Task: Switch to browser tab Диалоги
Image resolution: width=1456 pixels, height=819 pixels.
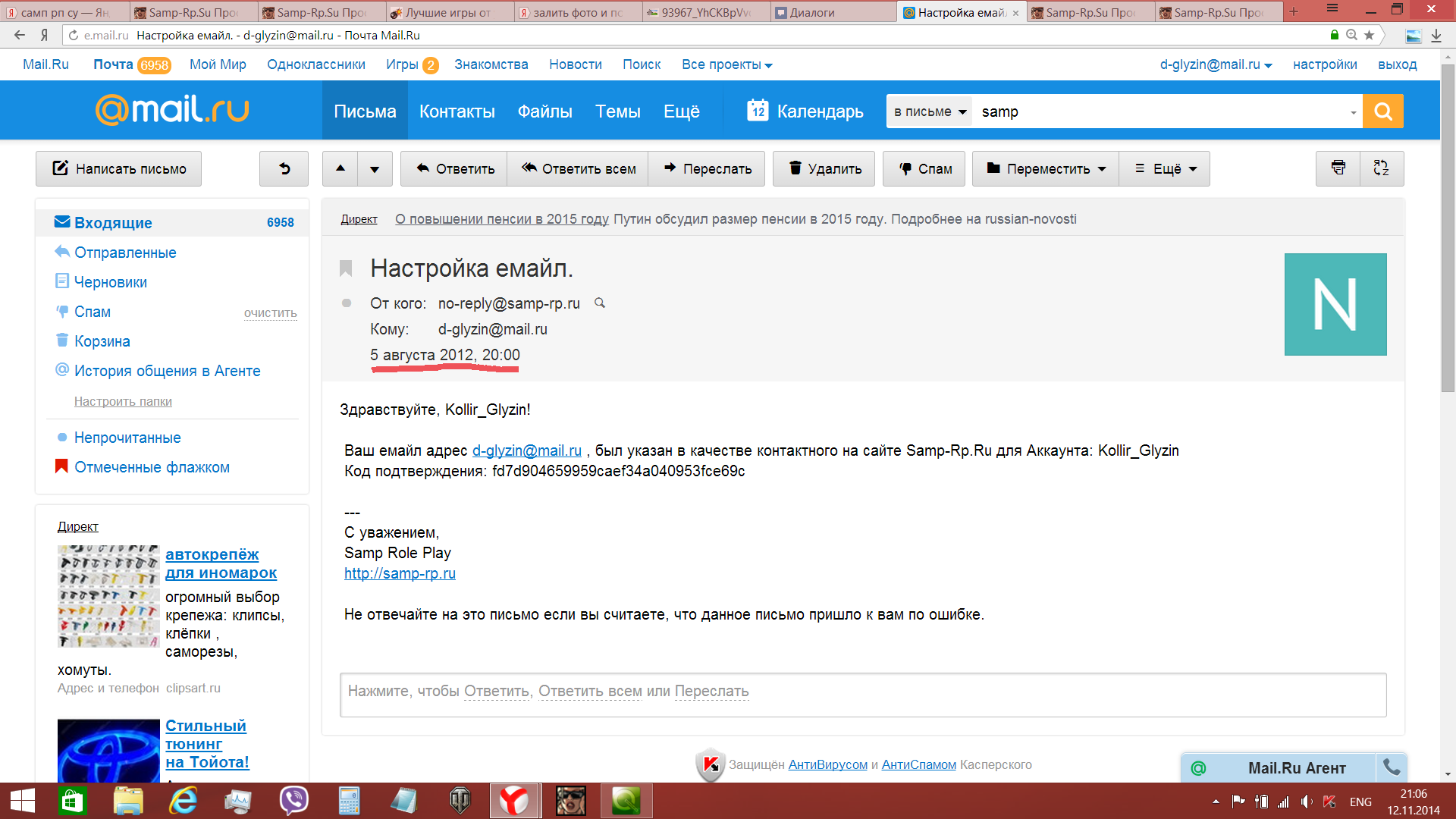Action: pos(833,12)
